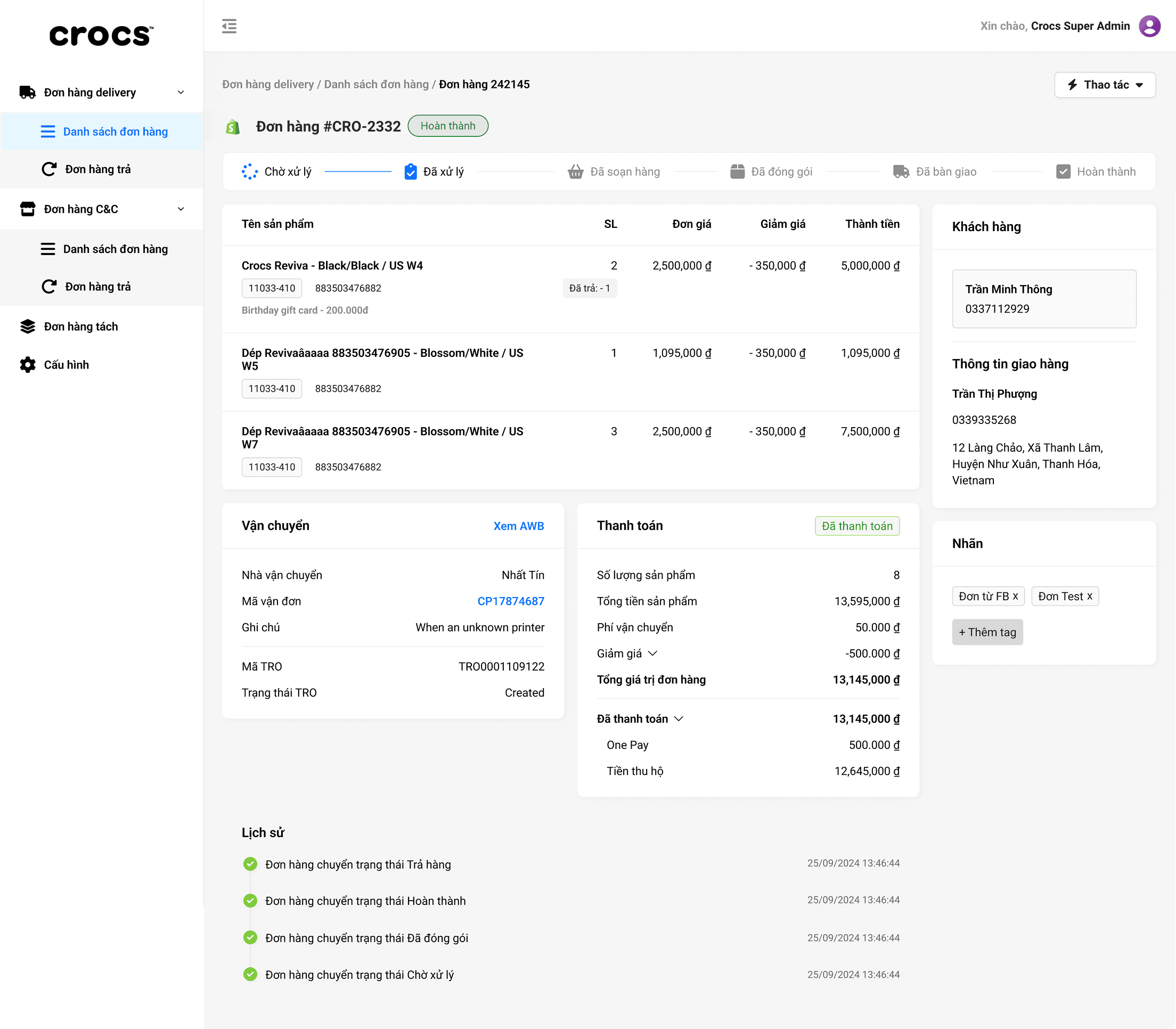1176x1029 pixels.
Task: Click green check icon for Chờ xử lý history
Action: (x=250, y=975)
